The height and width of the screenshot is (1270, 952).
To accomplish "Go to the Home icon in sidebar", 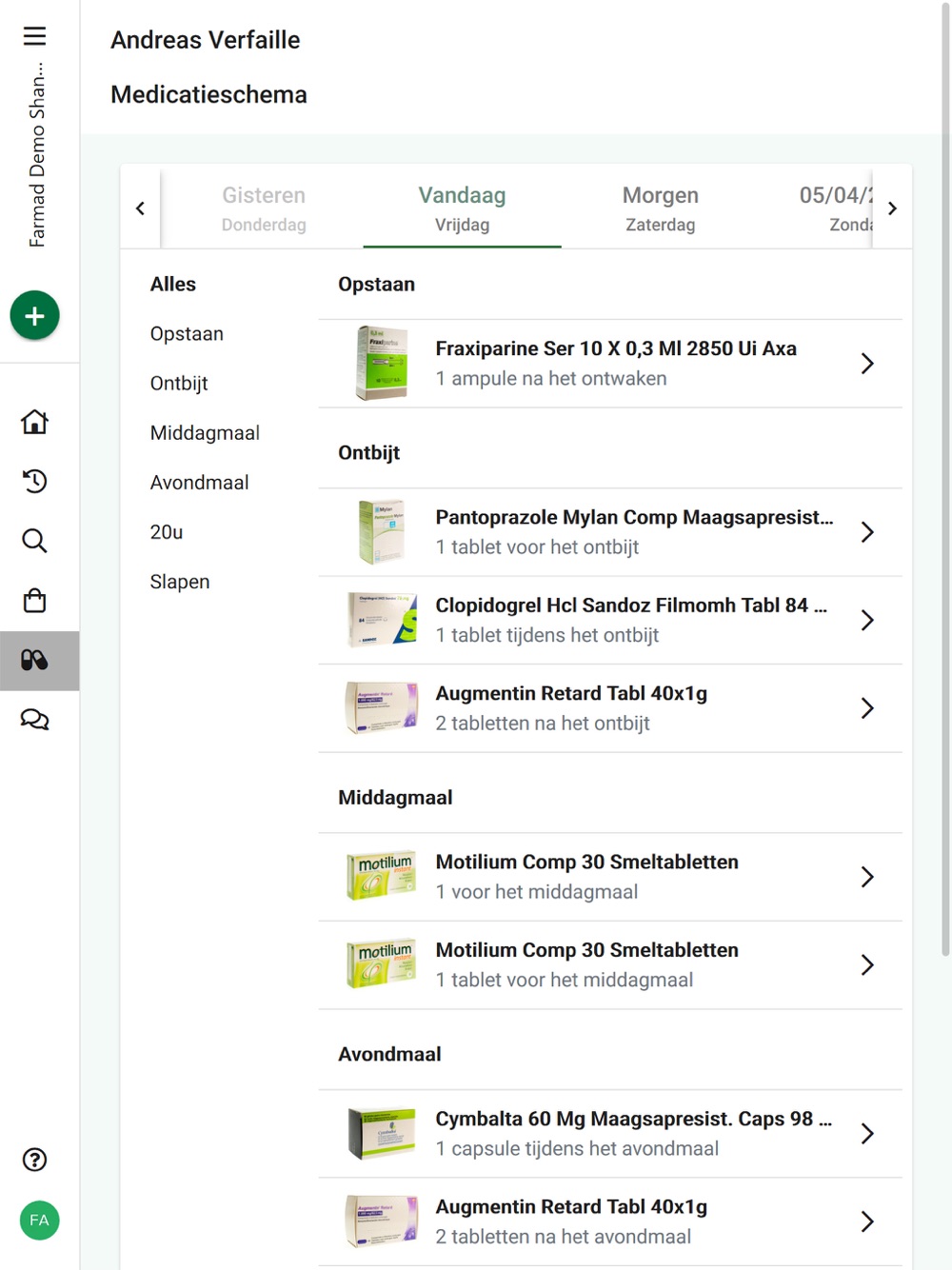I will click(35, 422).
